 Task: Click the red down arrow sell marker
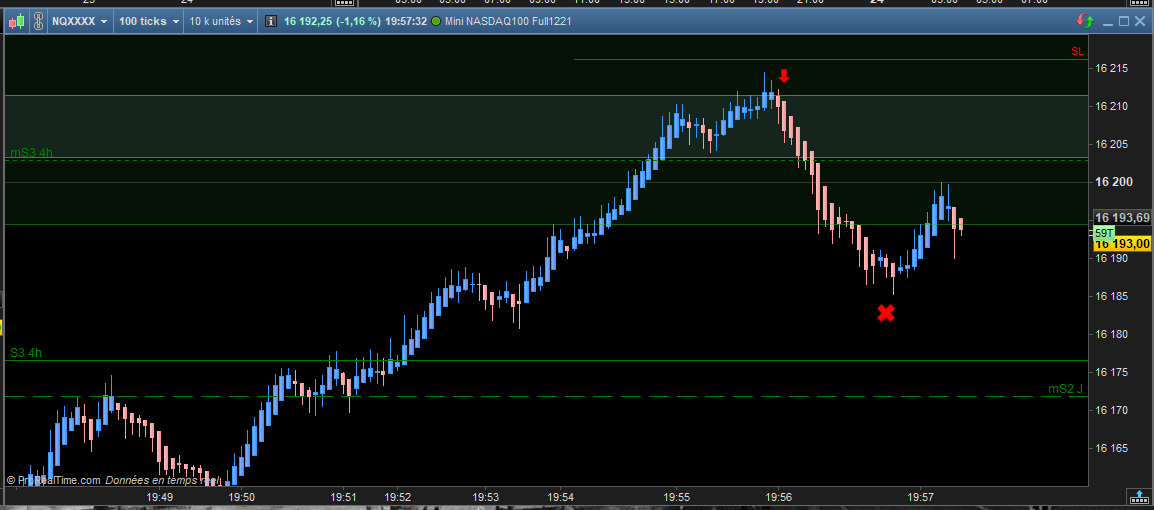click(784, 75)
